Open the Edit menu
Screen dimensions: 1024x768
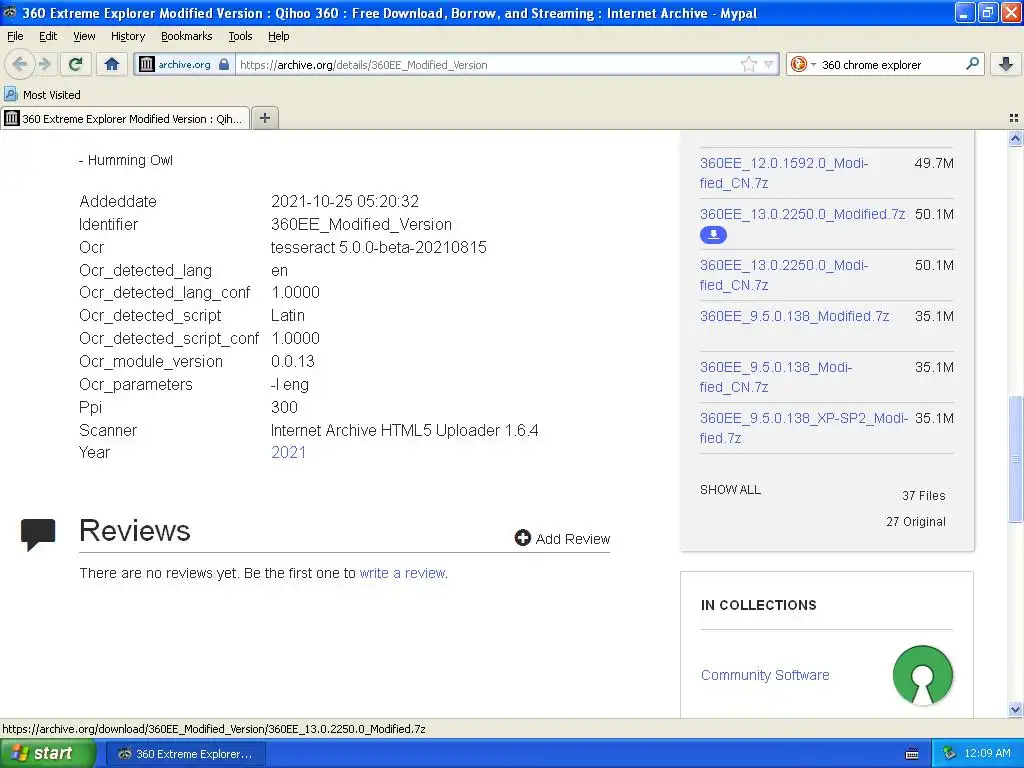[x=48, y=36]
